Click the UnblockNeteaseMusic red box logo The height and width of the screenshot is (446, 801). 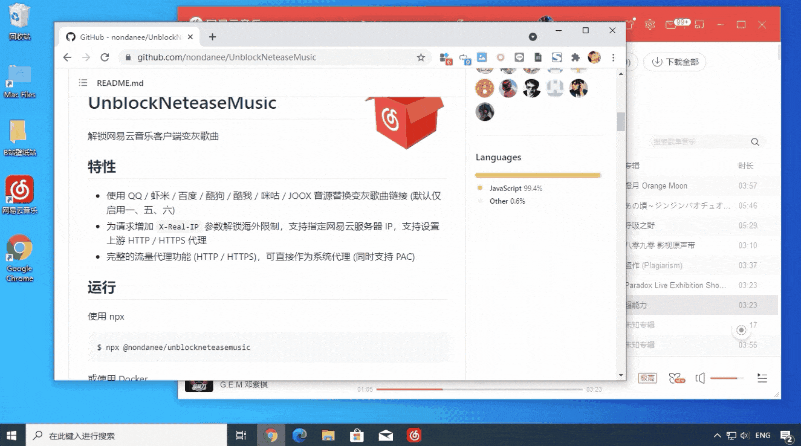(405, 122)
